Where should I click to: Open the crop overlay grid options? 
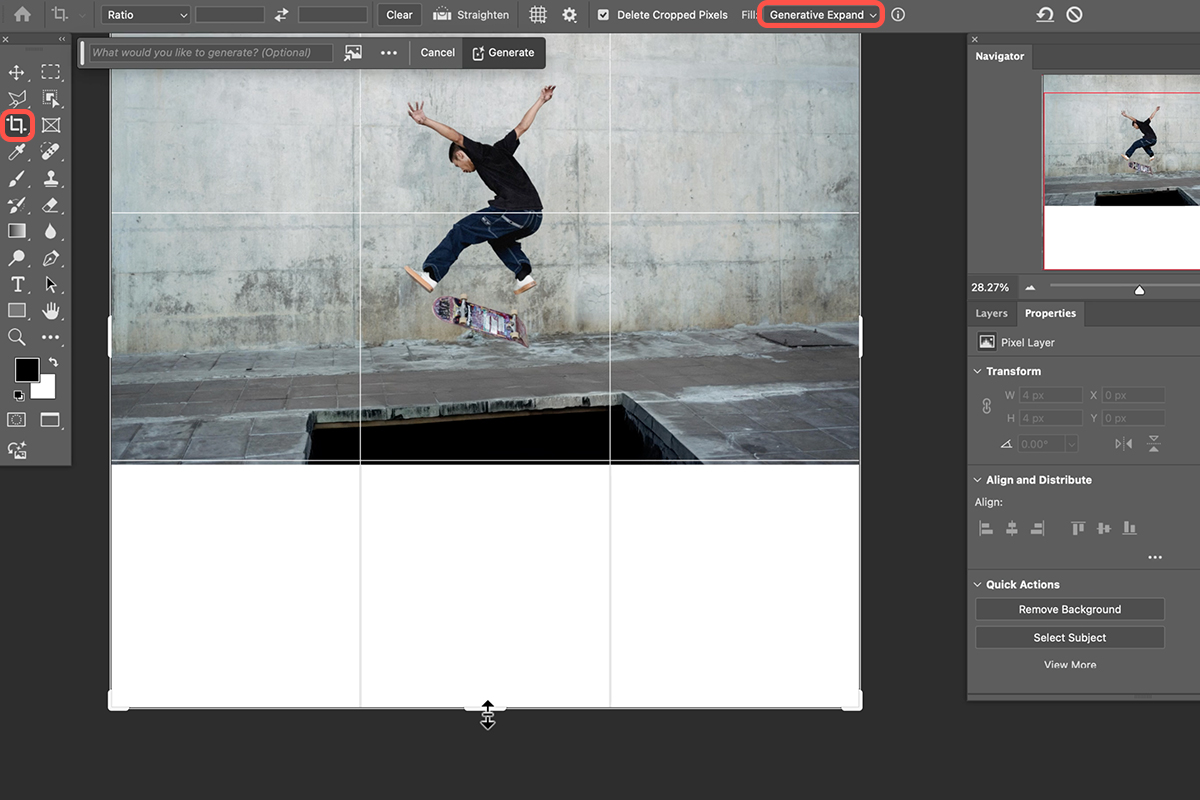click(x=537, y=14)
